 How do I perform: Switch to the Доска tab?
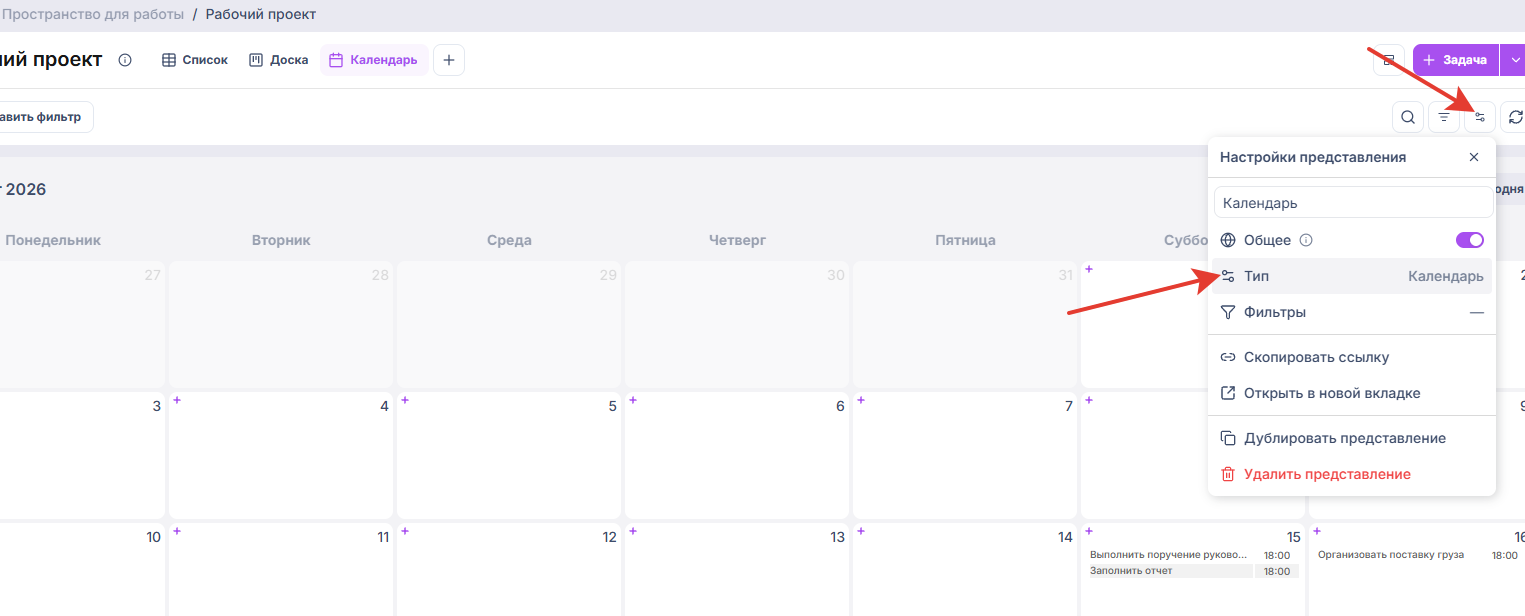[279, 60]
